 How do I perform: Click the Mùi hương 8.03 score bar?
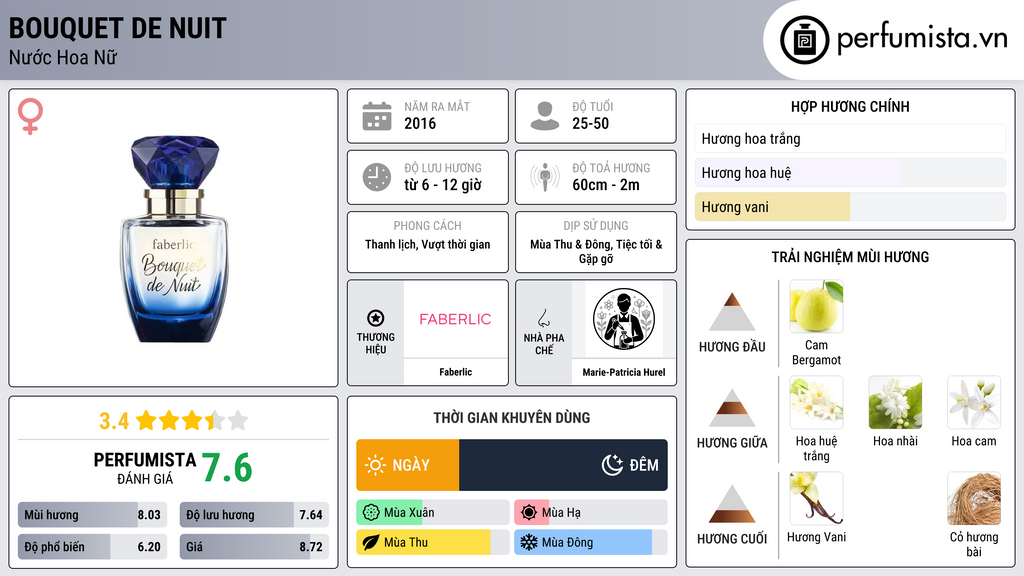tap(93, 515)
